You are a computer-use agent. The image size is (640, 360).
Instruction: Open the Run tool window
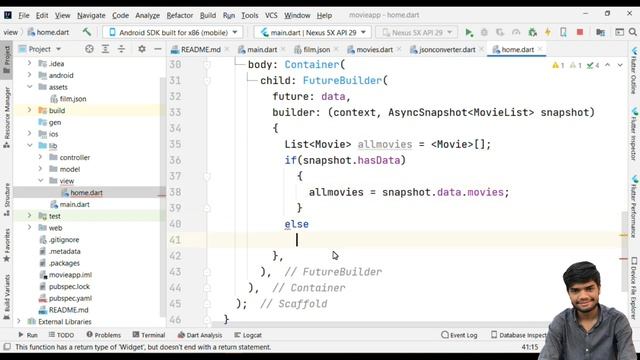point(28,335)
